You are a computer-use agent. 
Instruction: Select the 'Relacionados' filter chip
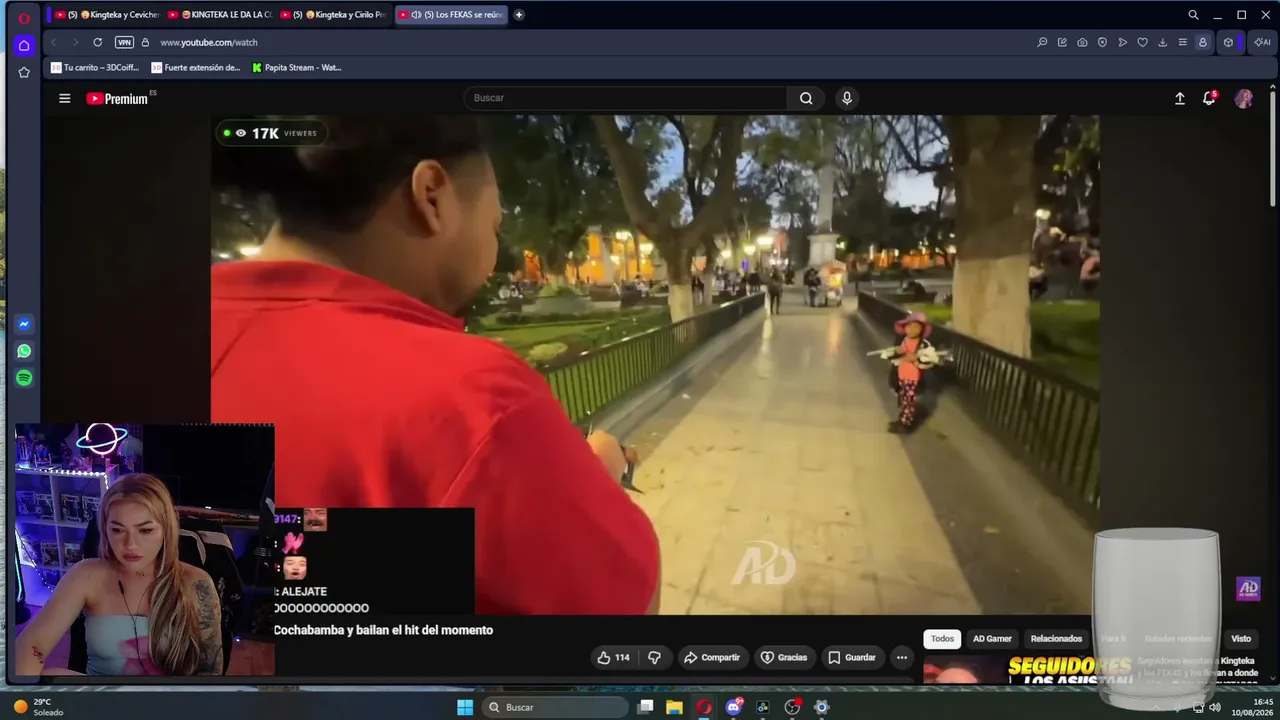(1057, 639)
